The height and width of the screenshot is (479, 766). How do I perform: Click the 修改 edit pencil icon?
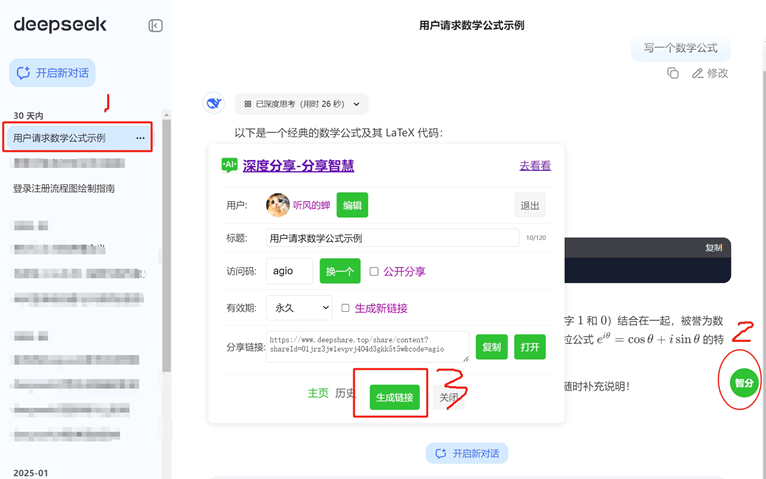697,73
